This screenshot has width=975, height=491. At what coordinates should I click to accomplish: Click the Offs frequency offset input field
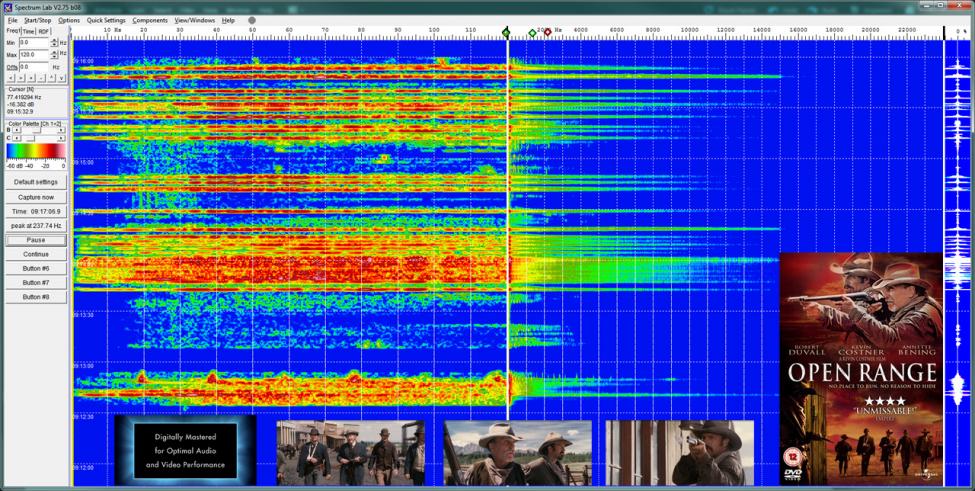click(x=38, y=67)
